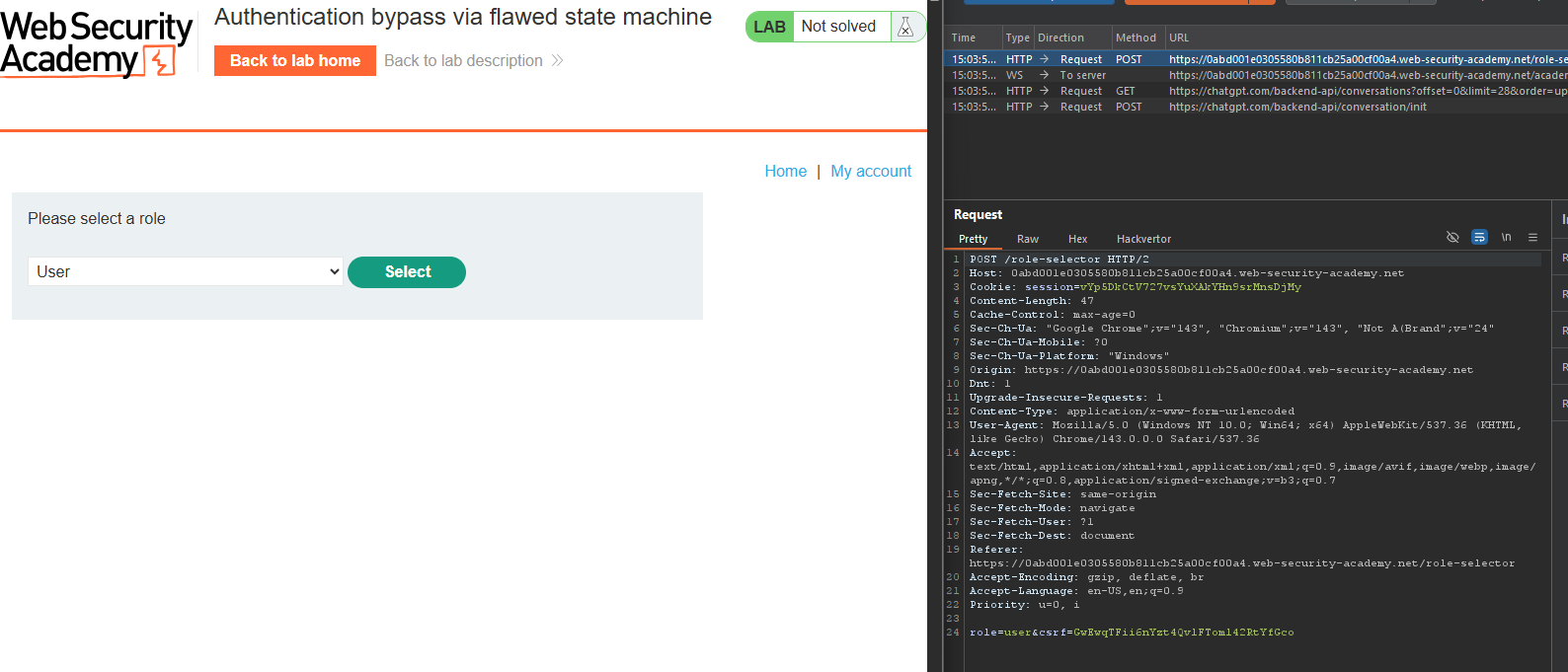Click the Accept-Encoding header line
This screenshot has height=672, width=1568.
(x=1086, y=577)
